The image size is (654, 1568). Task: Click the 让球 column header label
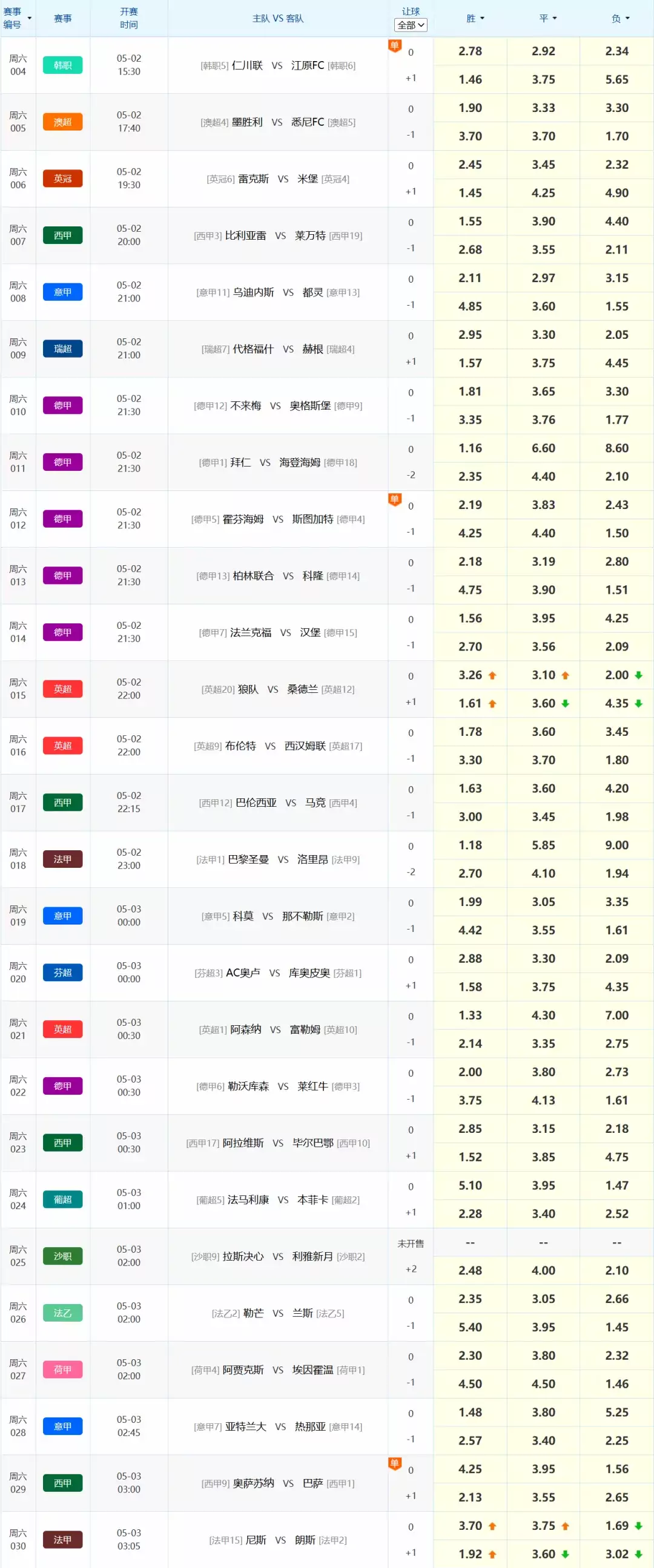click(x=411, y=11)
